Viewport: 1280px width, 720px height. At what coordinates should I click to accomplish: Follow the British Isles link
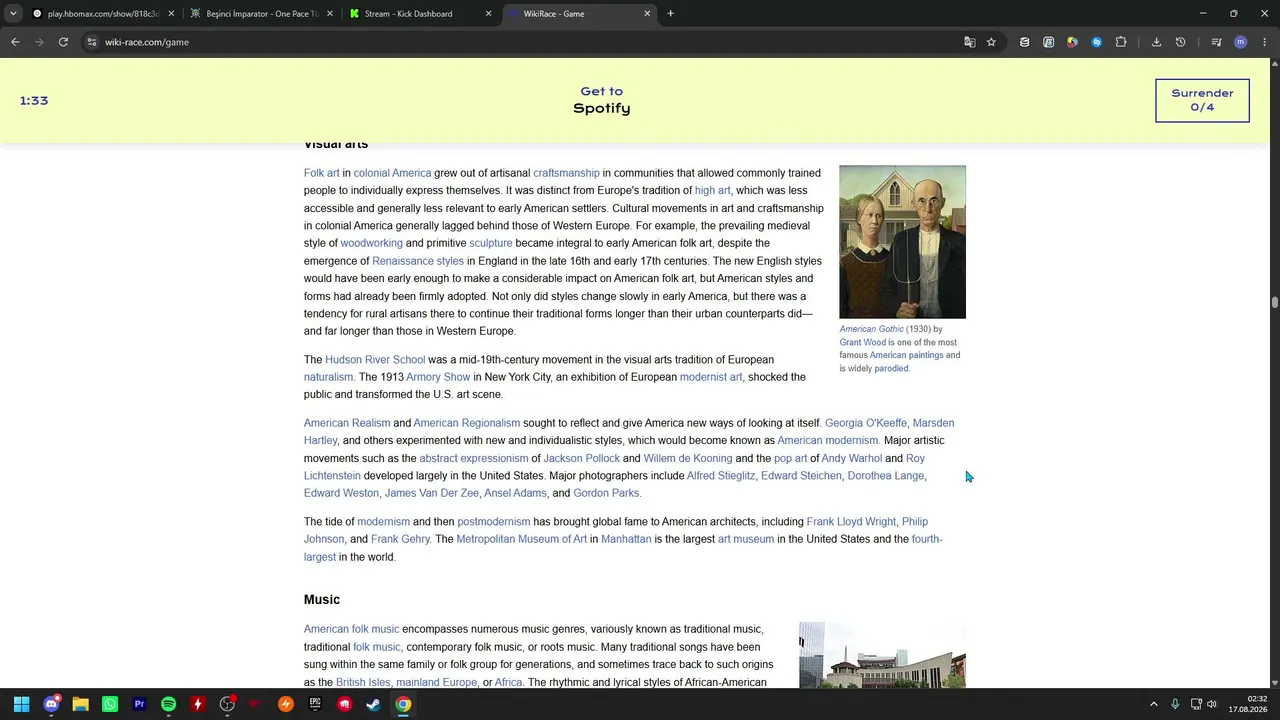point(363,682)
